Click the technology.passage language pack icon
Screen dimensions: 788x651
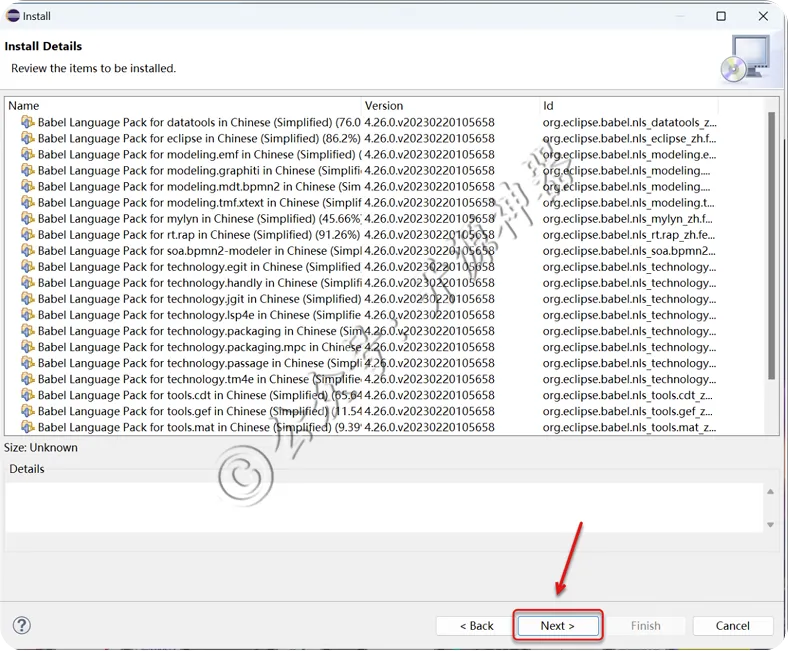28,363
